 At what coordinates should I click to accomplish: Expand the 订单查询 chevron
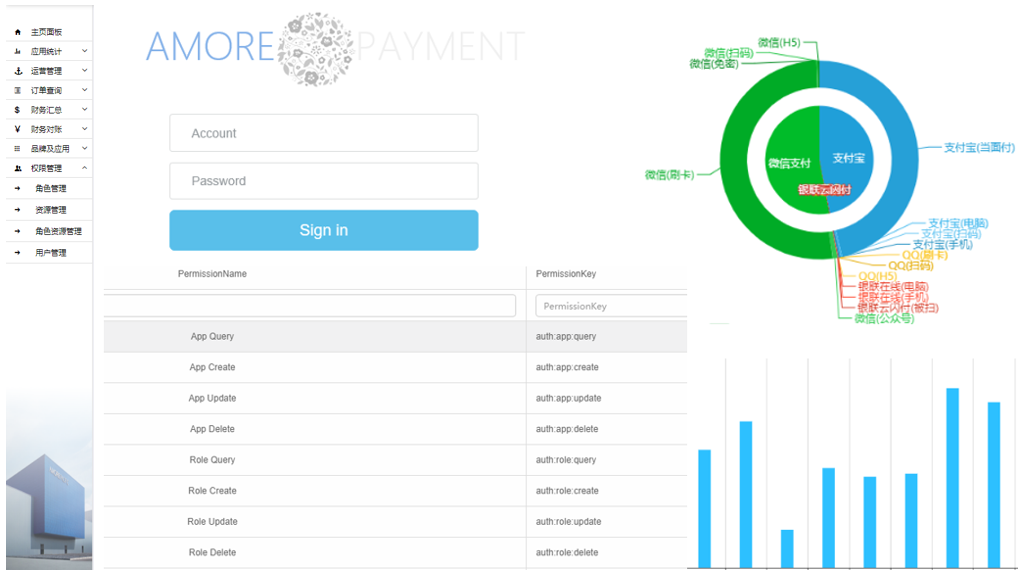(x=85, y=90)
